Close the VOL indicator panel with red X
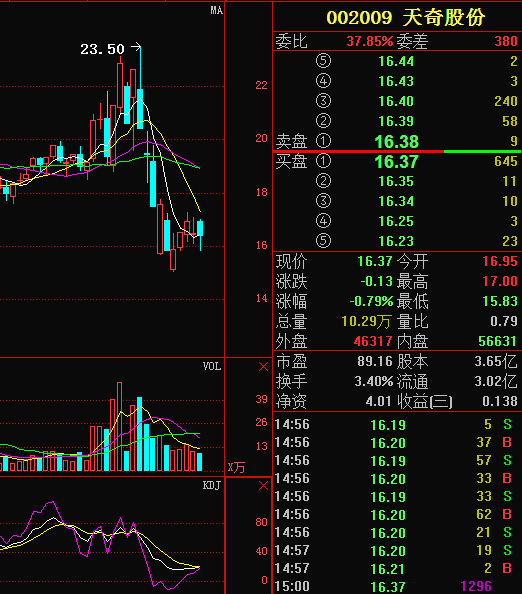The width and height of the screenshot is (522, 594). (x=263, y=366)
